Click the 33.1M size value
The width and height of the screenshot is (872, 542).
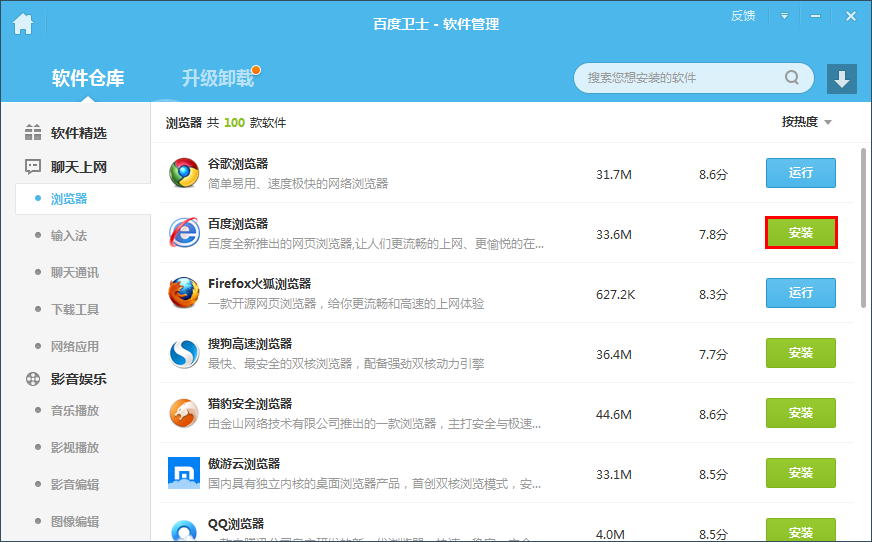[x=614, y=475]
